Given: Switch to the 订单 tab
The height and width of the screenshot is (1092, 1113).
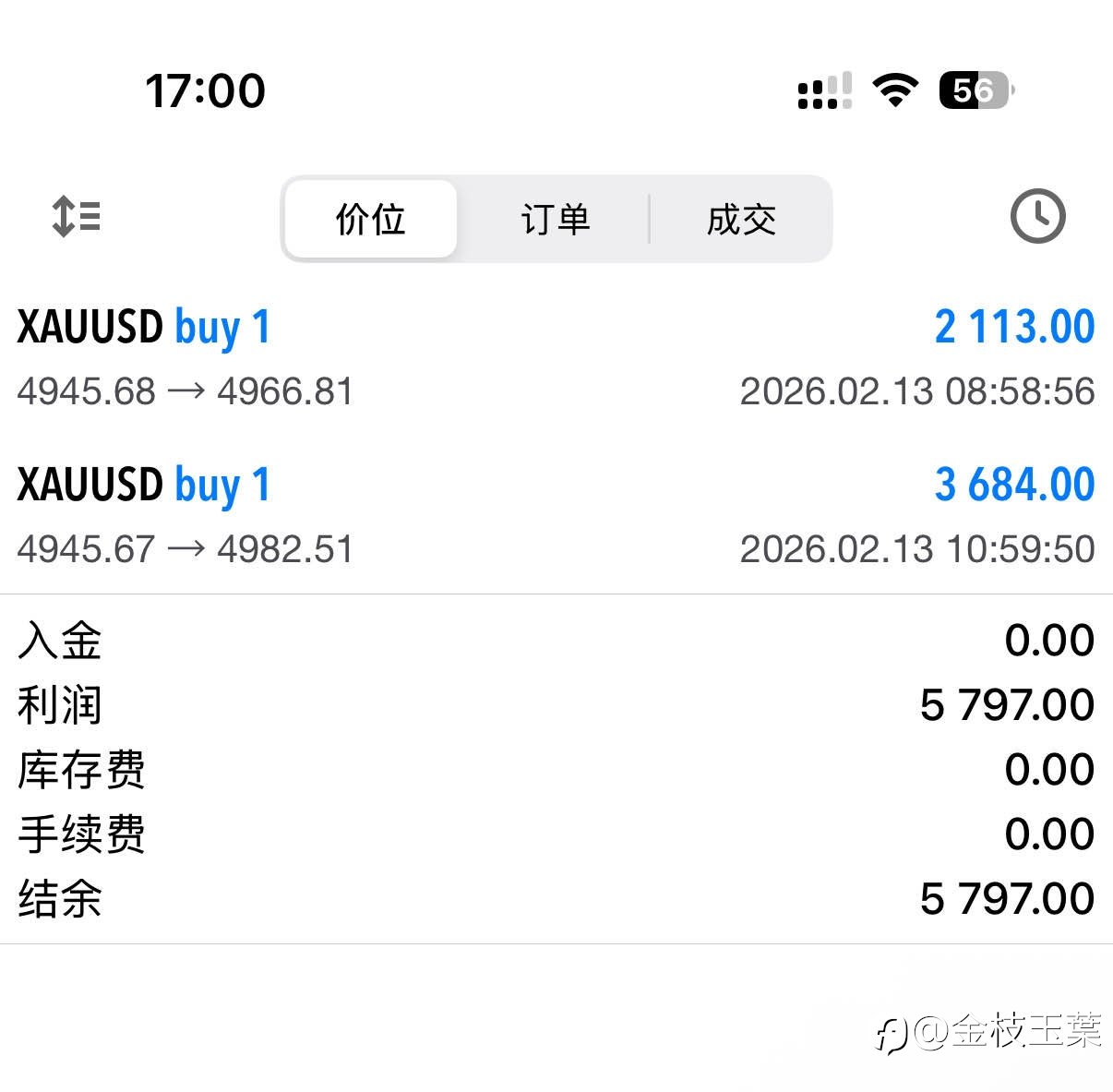Looking at the screenshot, I should tap(556, 220).
